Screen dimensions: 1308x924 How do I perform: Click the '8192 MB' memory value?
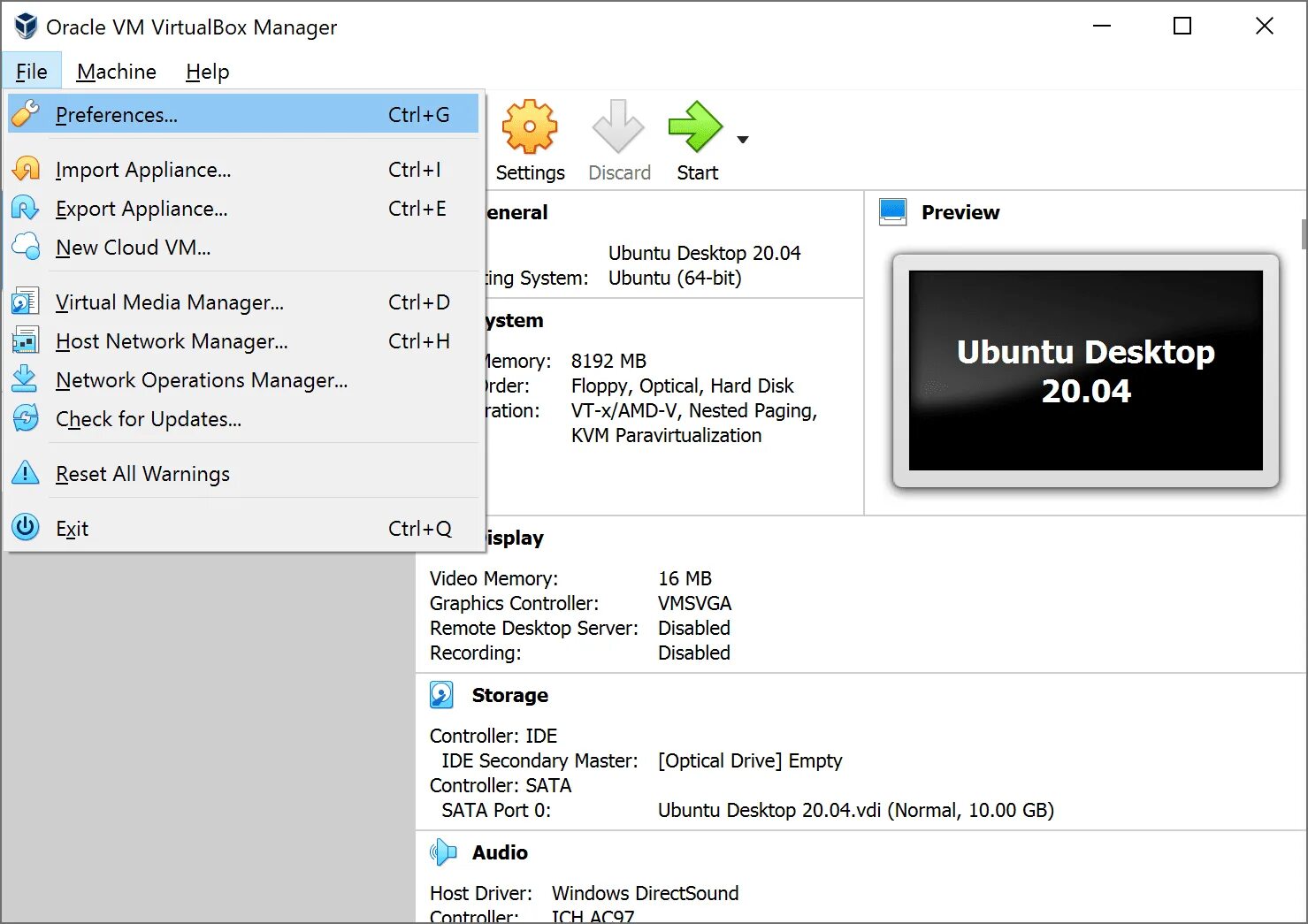click(x=608, y=361)
